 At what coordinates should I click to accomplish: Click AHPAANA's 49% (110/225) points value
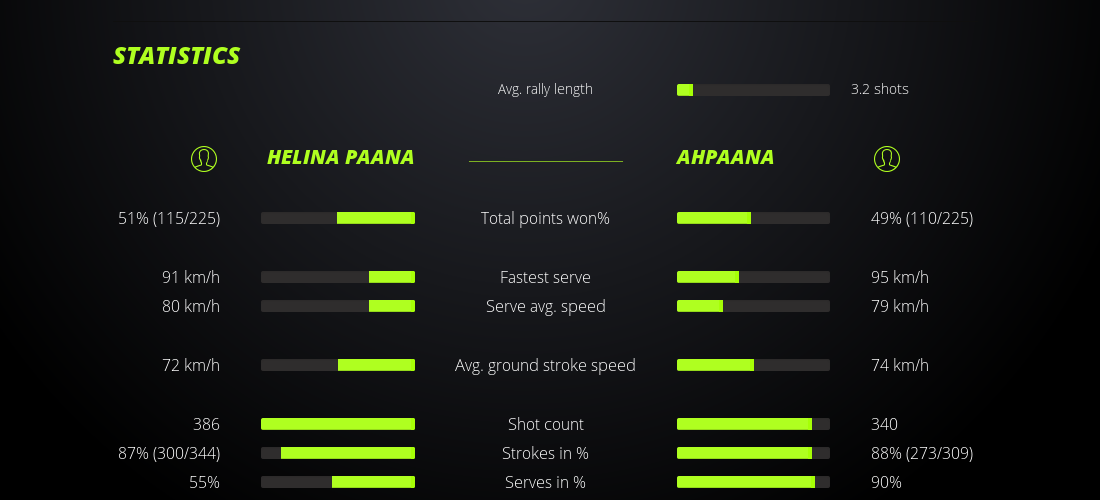point(922,218)
